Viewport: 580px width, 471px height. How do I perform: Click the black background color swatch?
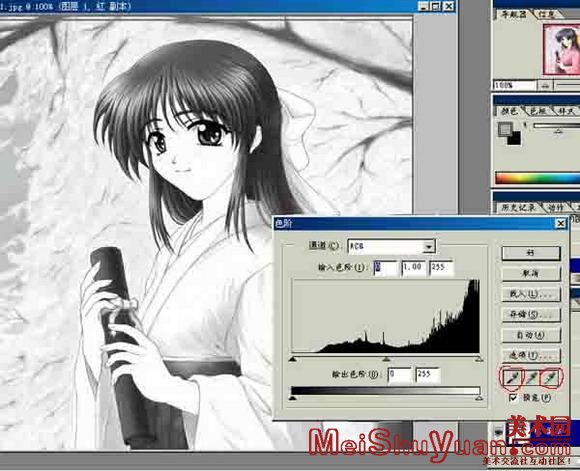click(x=515, y=139)
